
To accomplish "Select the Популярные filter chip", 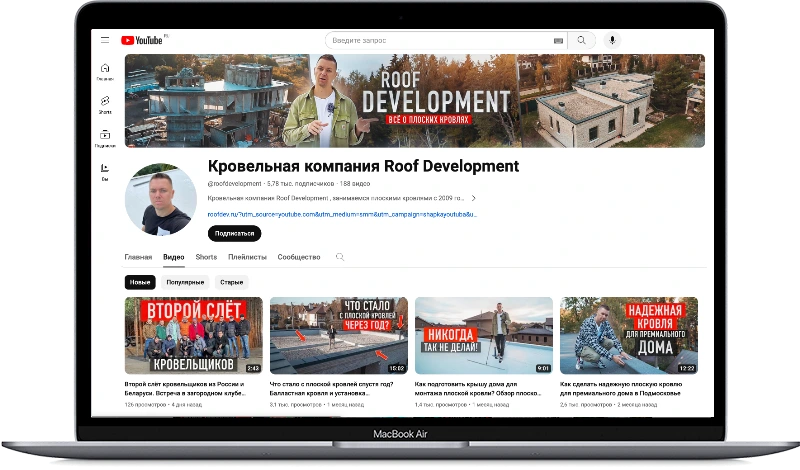I will click(185, 282).
